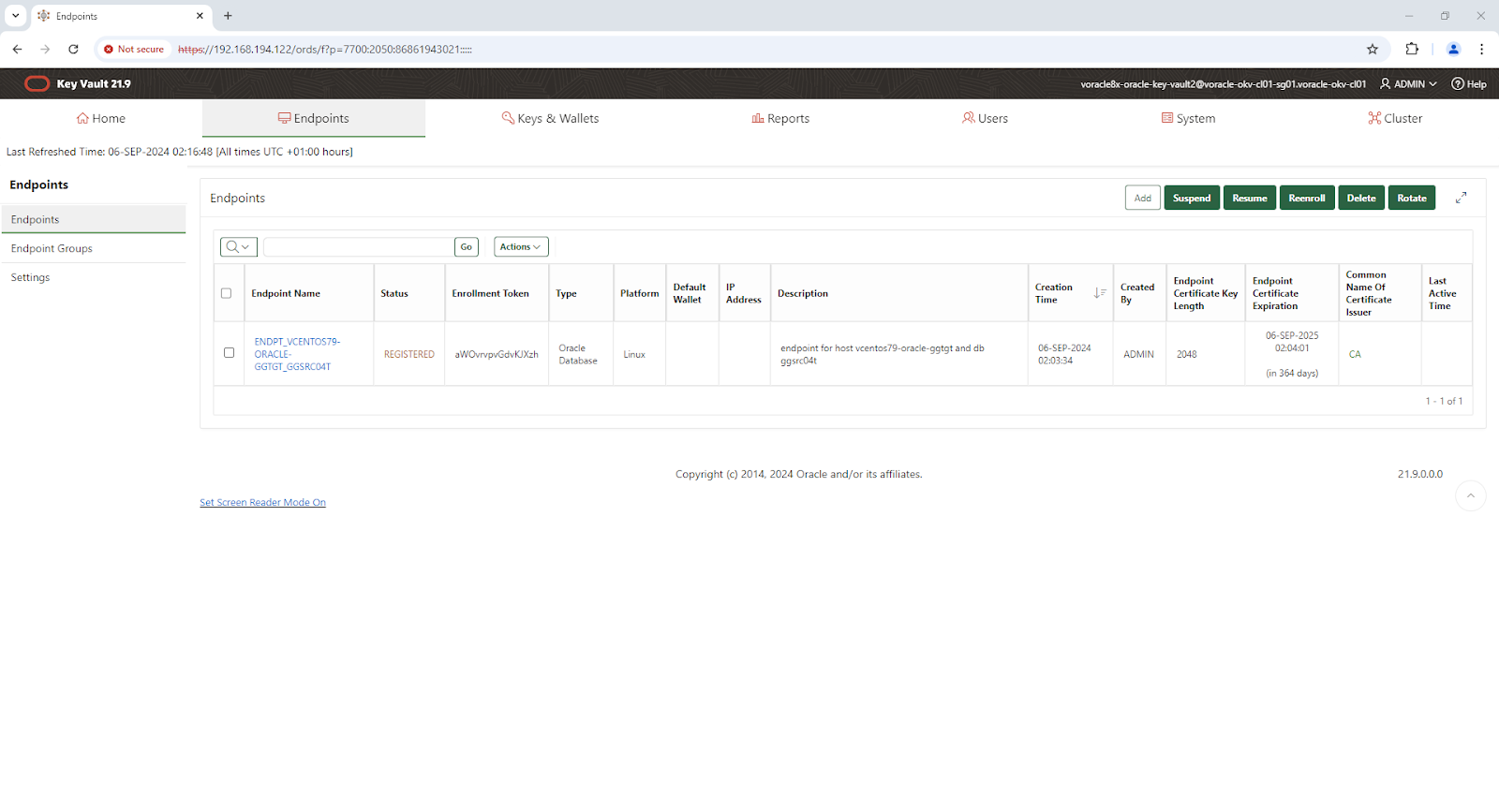Open the Users tab

pos(985,118)
